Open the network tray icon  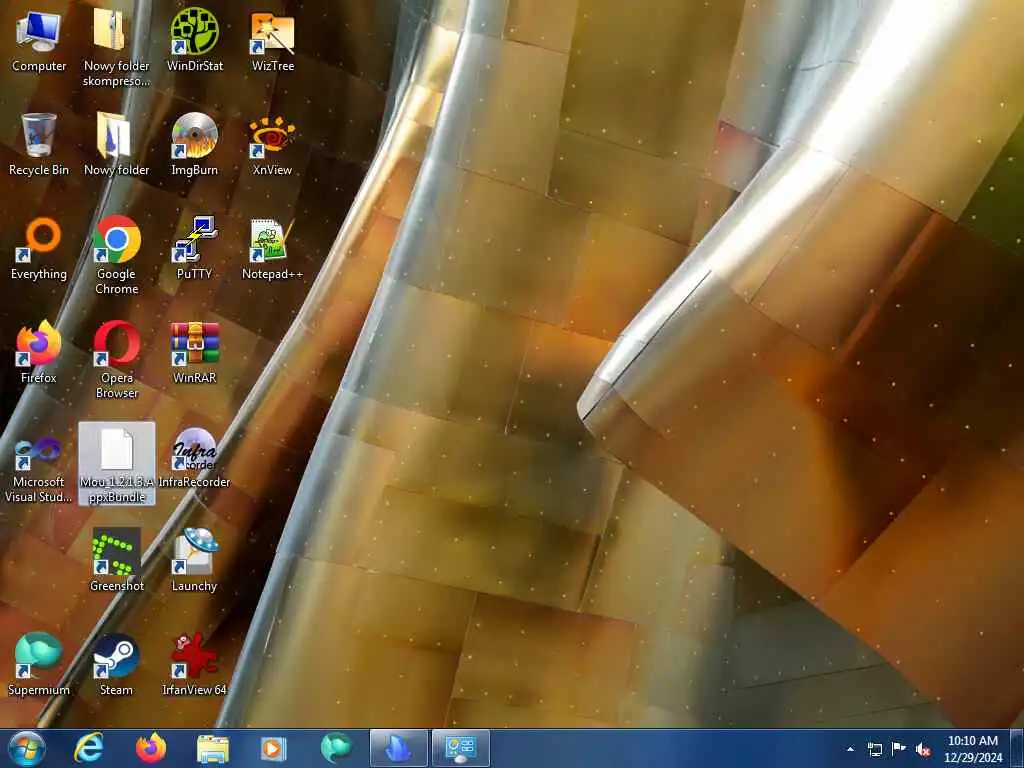pos(874,749)
